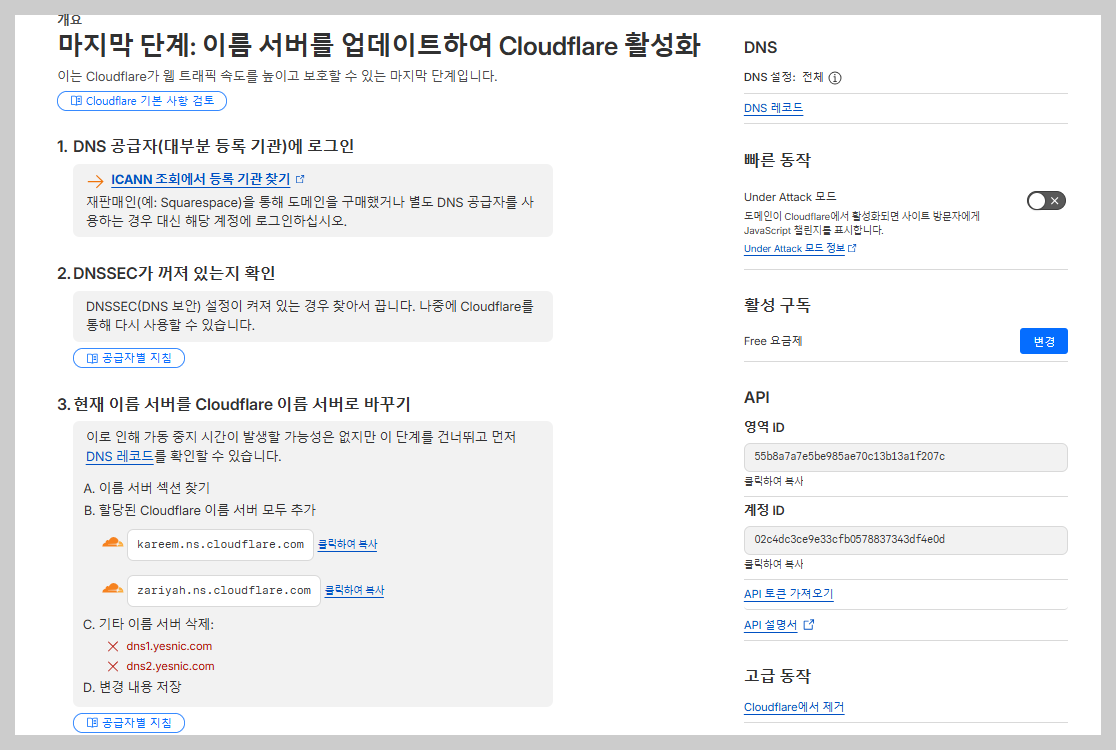Select dns1.yesnic.com text

(169, 646)
